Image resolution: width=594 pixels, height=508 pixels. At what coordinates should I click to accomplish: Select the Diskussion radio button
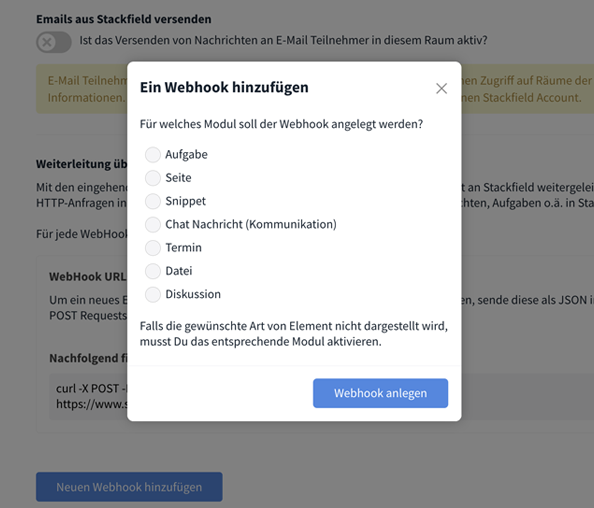coord(153,294)
